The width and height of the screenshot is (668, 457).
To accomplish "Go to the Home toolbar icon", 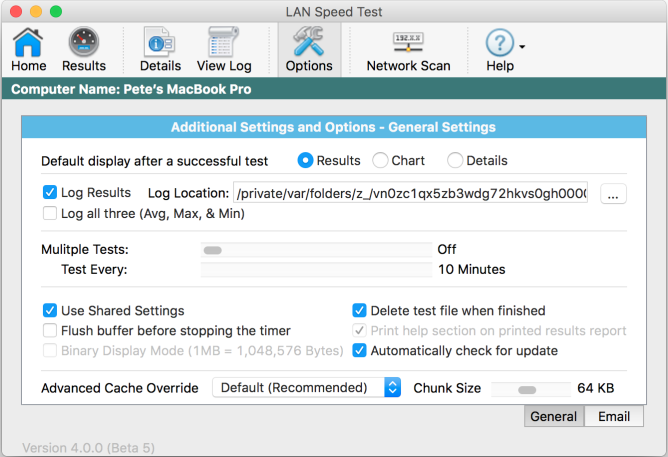I will 28,43.
